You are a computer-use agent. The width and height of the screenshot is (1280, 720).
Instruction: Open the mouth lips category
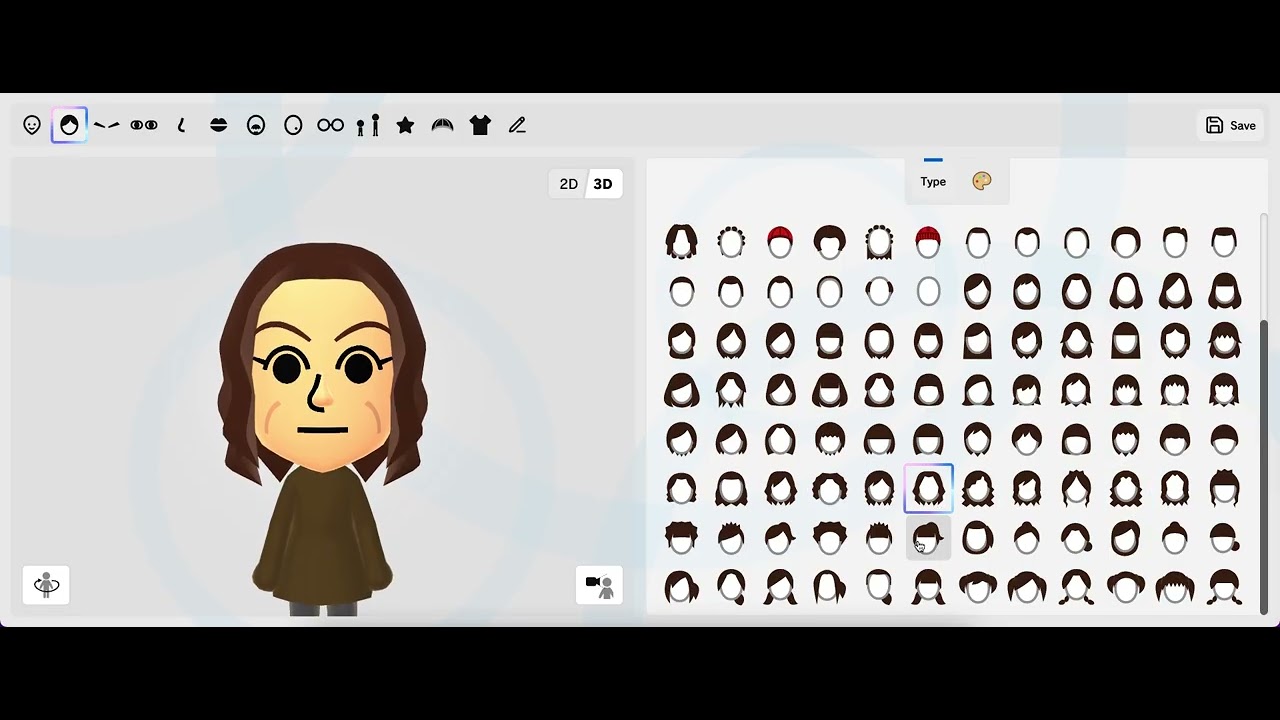tap(219, 125)
